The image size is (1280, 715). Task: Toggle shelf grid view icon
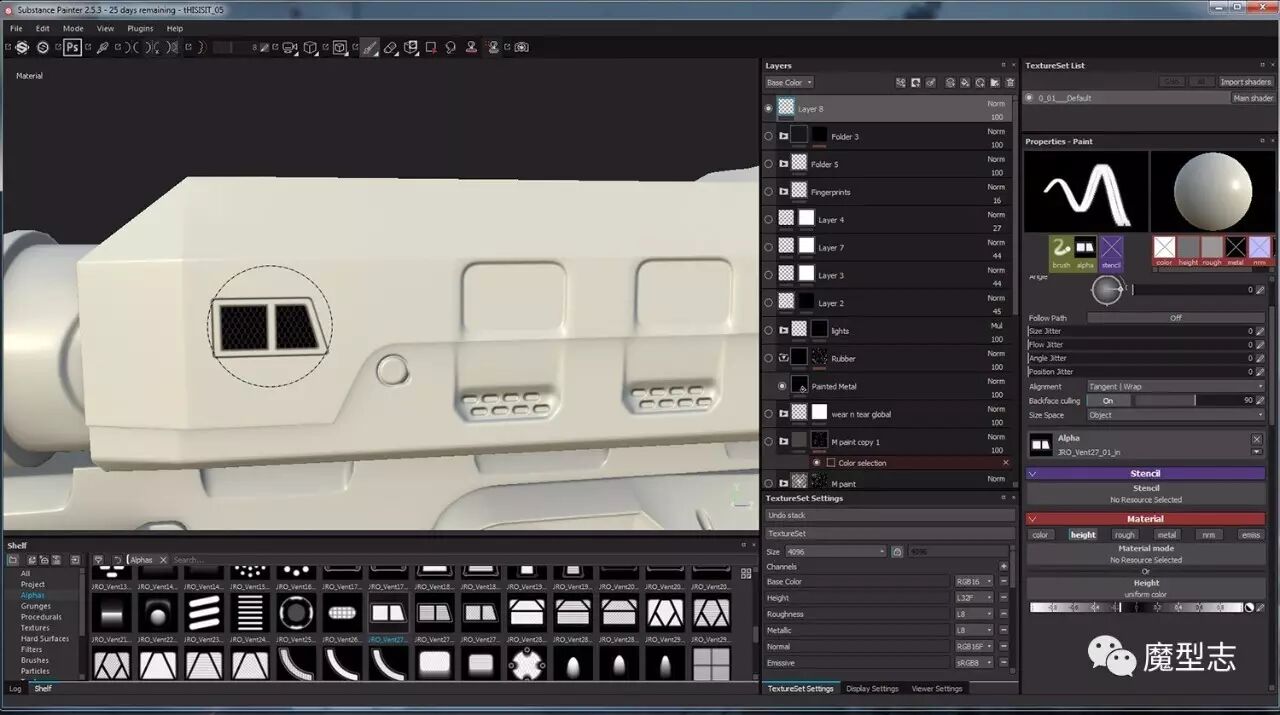coord(746,573)
